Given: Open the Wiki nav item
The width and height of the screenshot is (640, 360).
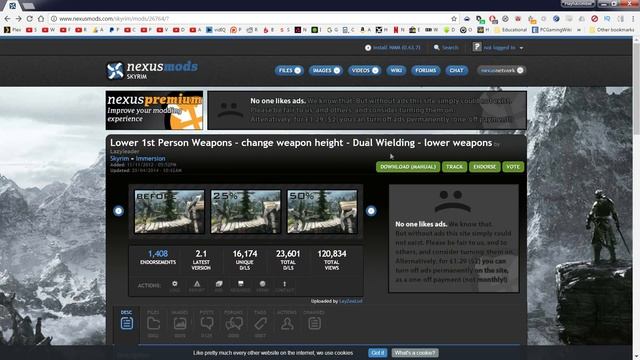Looking at the screenshot, I should [x=396, y=71].
